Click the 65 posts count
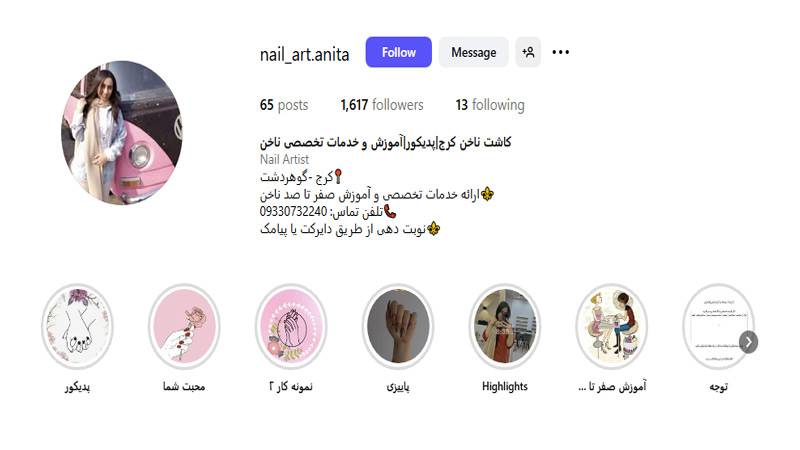This screenshot has height=450, width=800. click(x=284, y=105)
